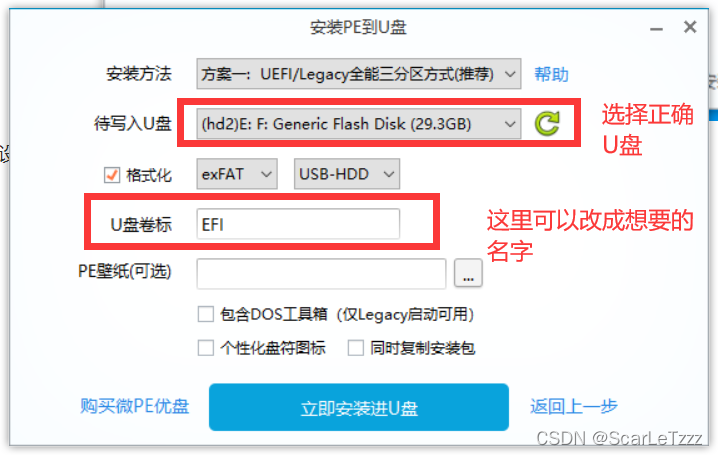Minimize the install PE dialog
The image size is (718, 455).
coord(656,29)
